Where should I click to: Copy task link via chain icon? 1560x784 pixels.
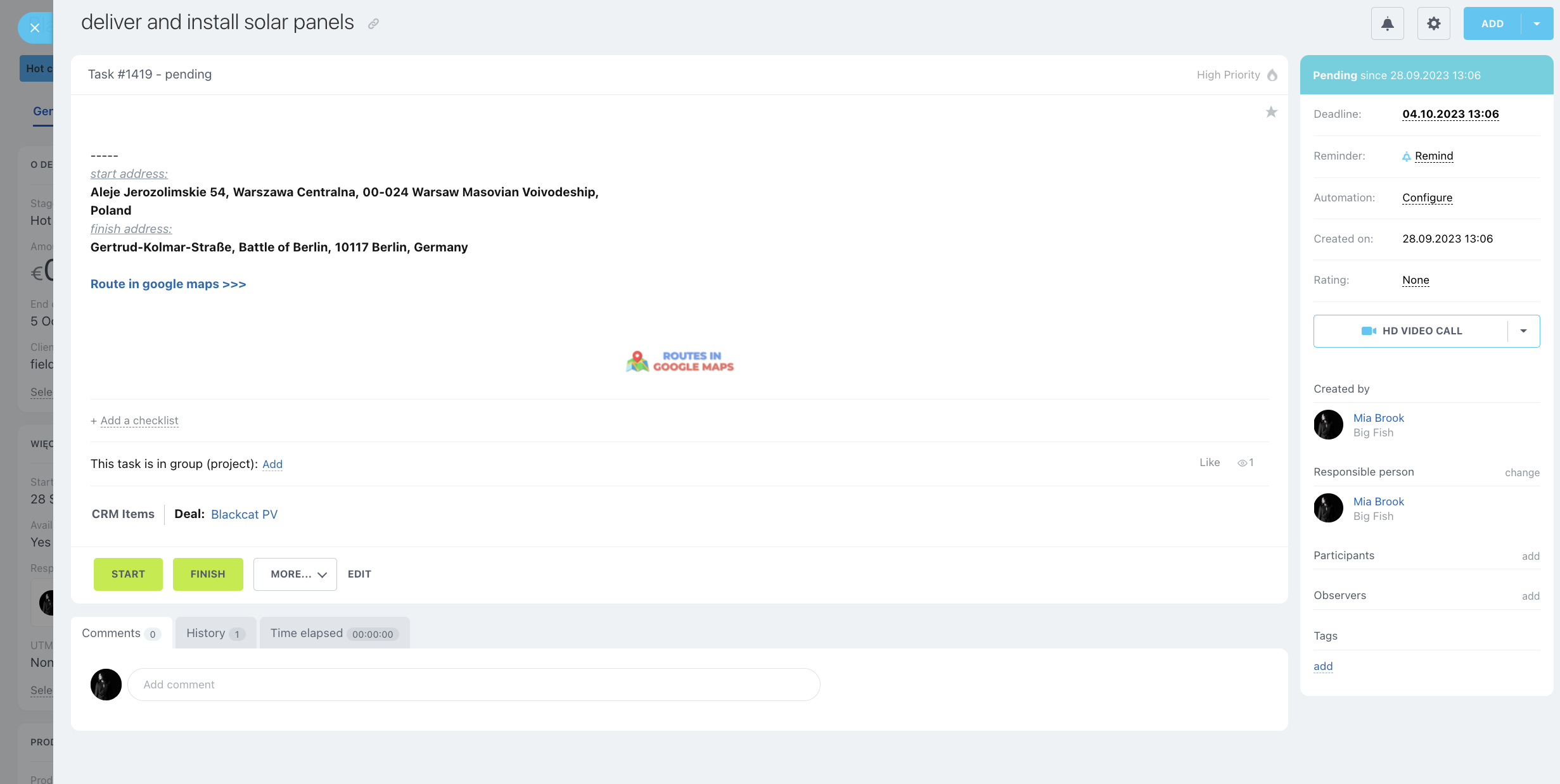pos(373,24)
